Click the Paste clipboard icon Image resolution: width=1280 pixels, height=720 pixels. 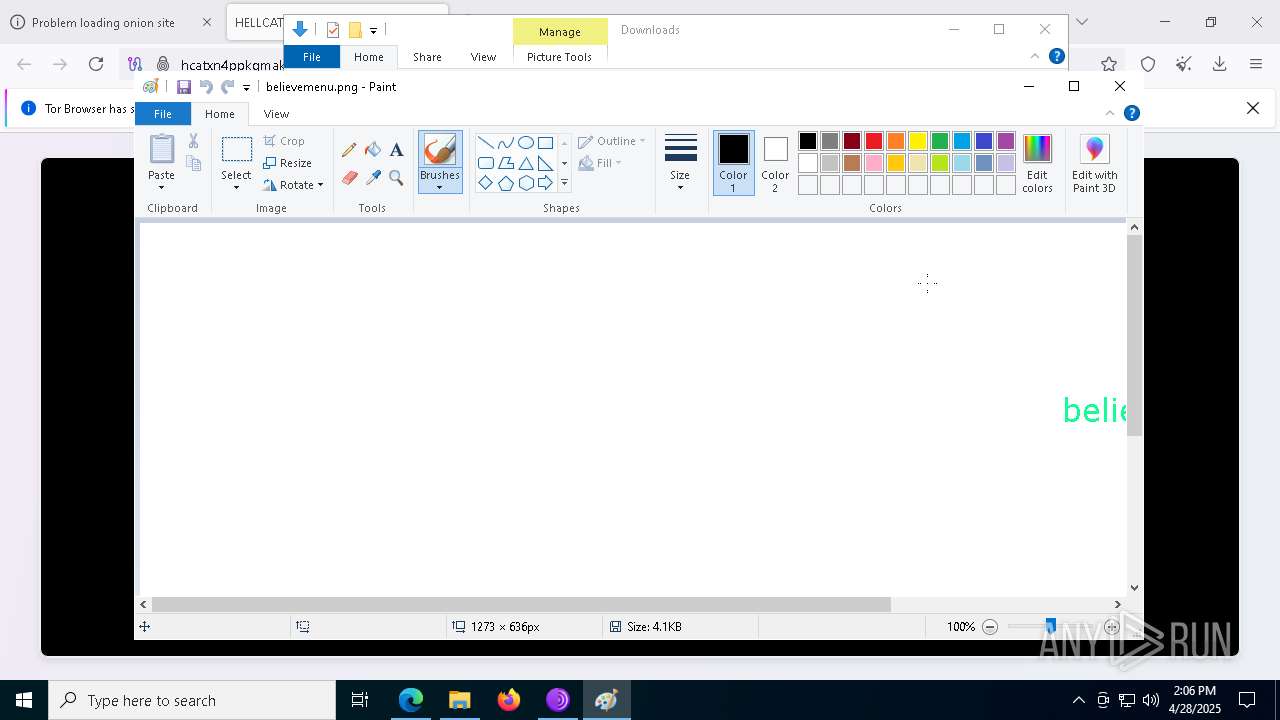[161, 149]
